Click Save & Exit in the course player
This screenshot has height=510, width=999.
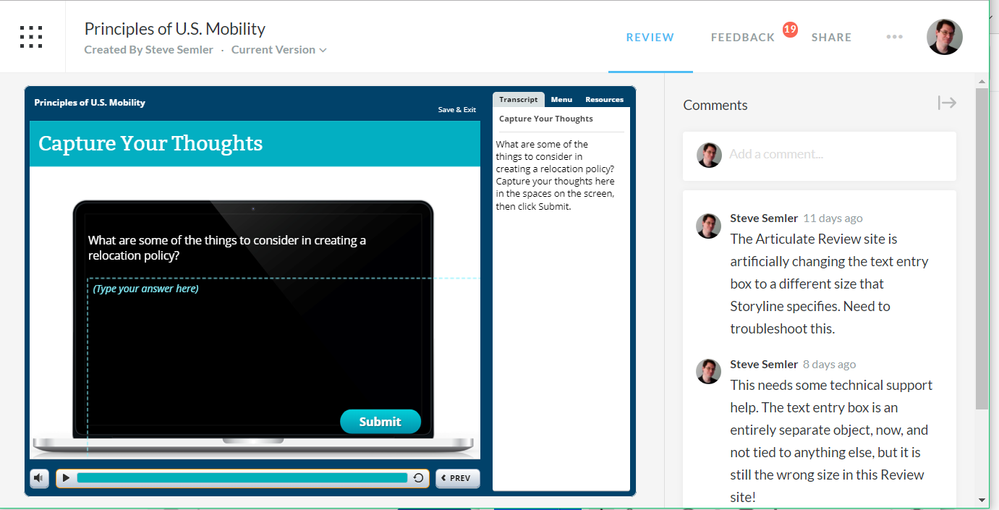click(457, 110)
